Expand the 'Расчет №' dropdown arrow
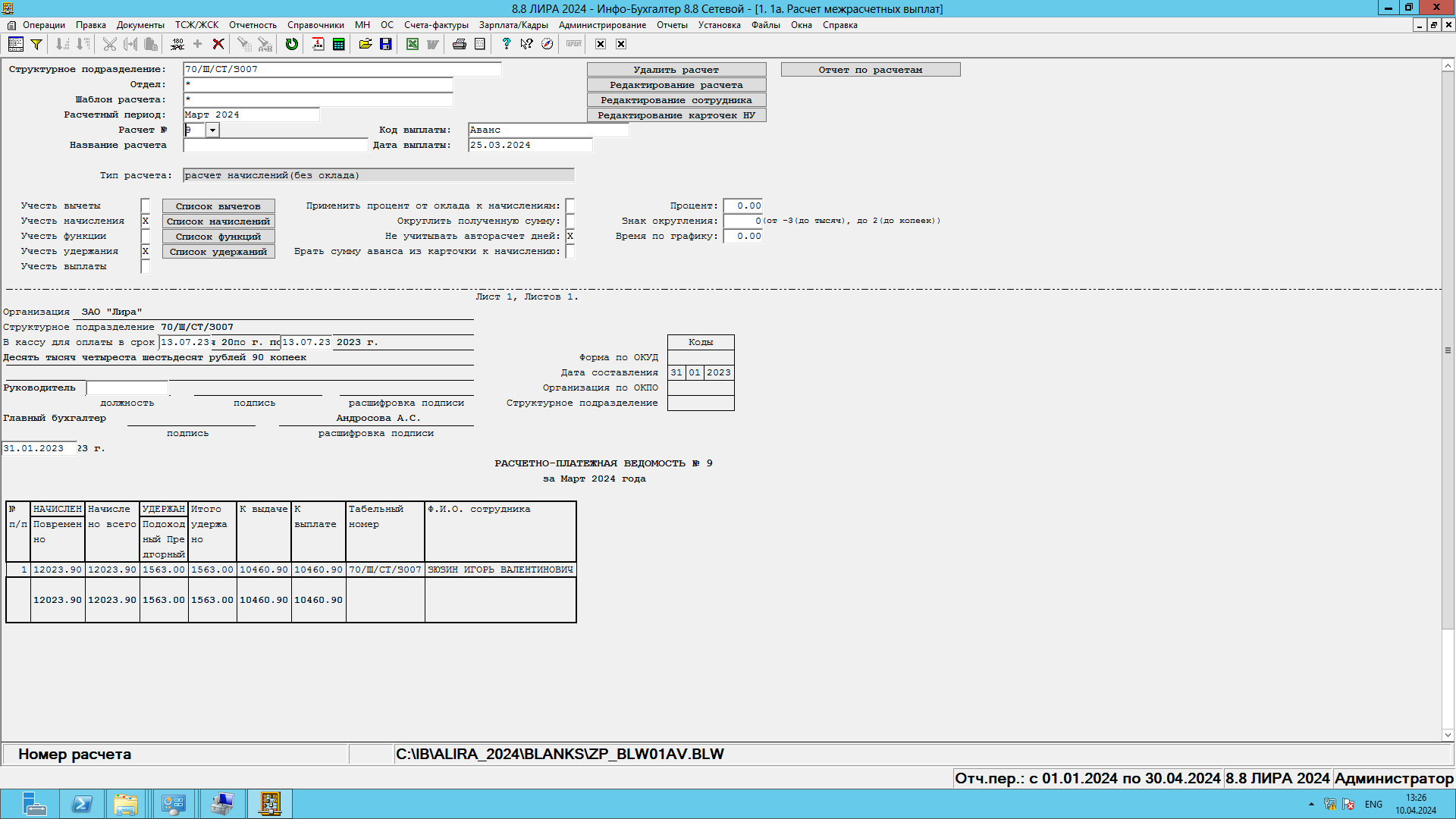This screenshot has width=1456, height=819. (213, 130)
